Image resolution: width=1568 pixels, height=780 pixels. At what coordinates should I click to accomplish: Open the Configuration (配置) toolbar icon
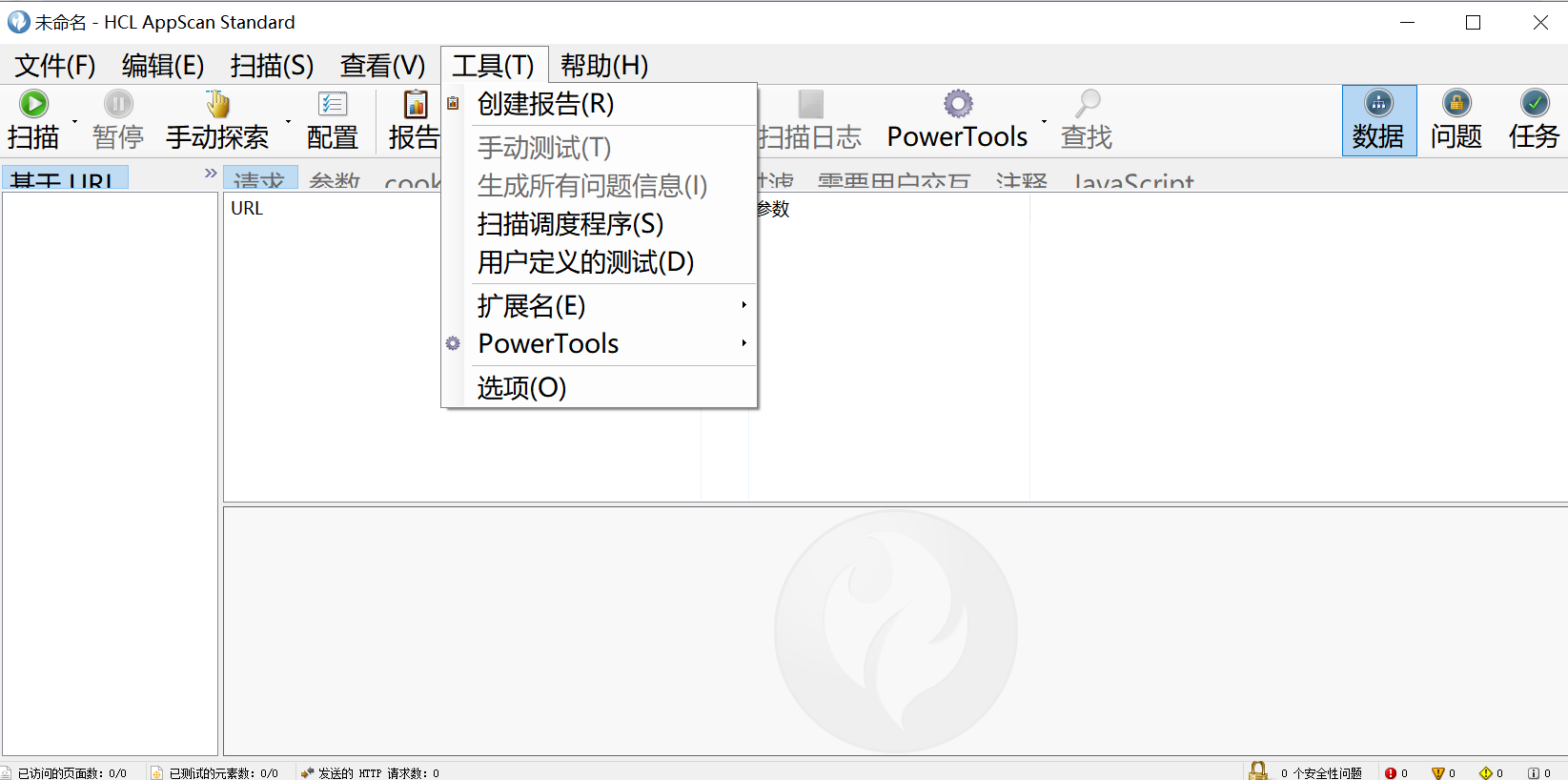tap(333, 103)
